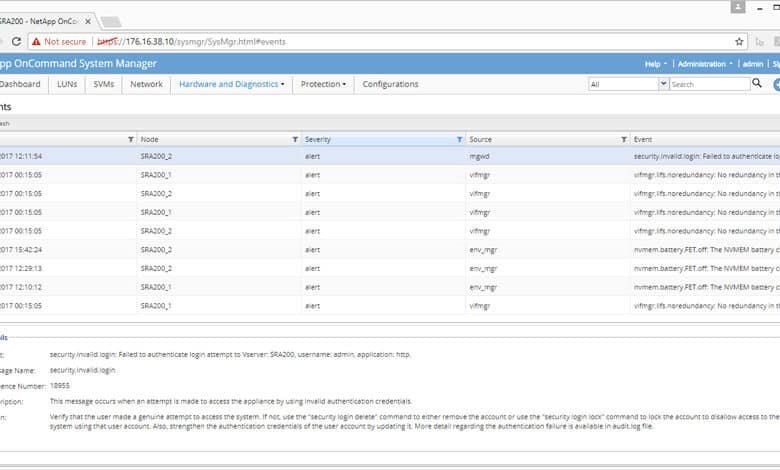
Task: Click the security.invalid.login event text in first row
Action: tap(706, 156)
